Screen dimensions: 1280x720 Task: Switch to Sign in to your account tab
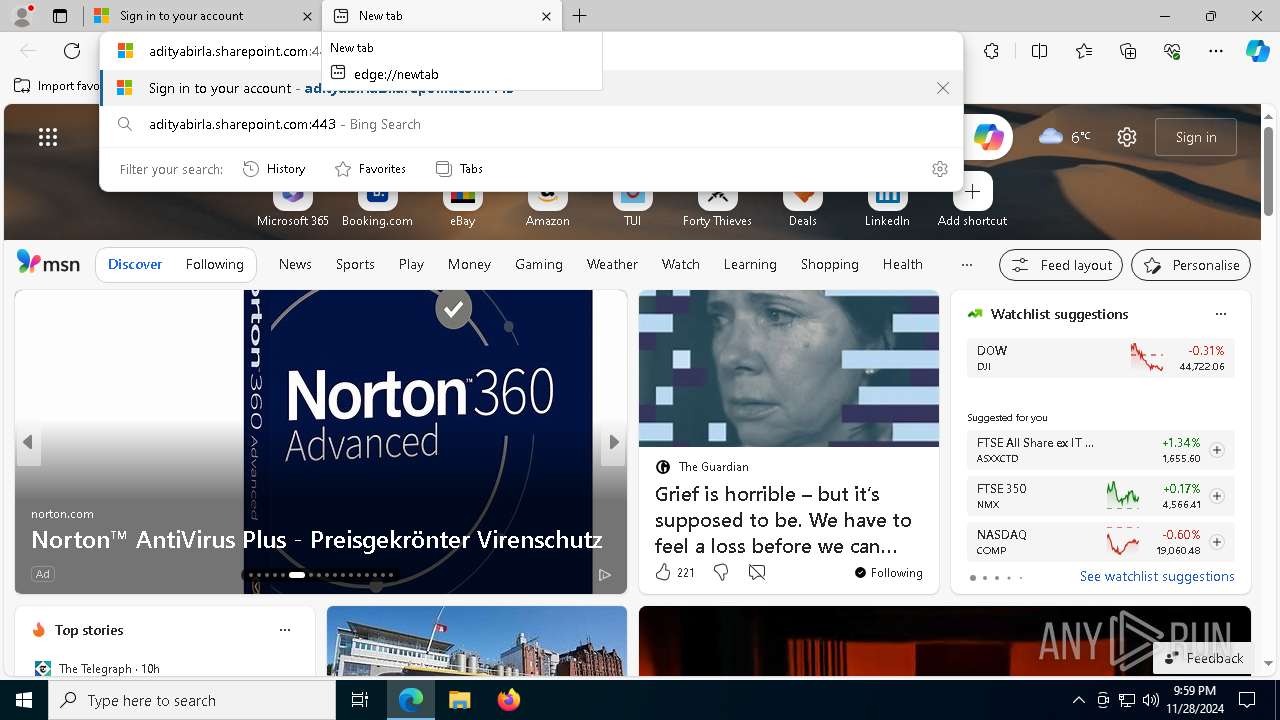[x=202, y=16]
